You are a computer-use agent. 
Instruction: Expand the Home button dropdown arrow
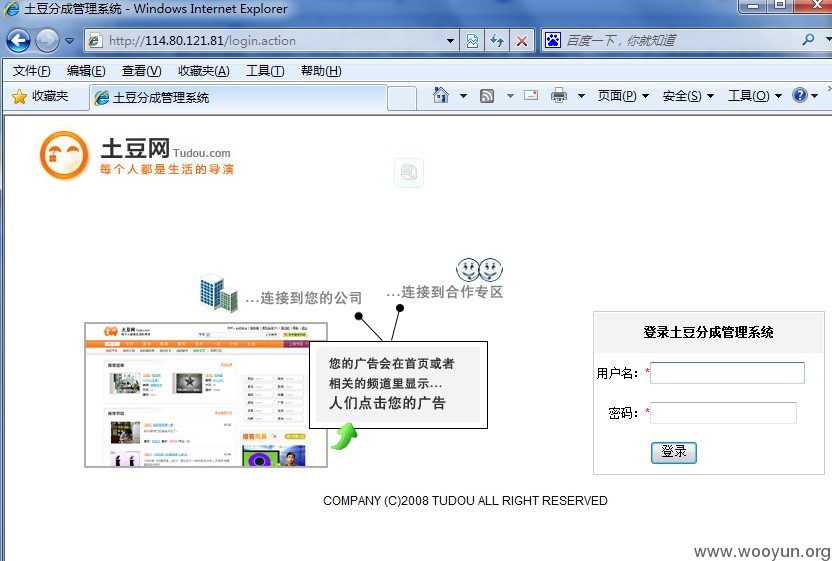coord(463,96)
